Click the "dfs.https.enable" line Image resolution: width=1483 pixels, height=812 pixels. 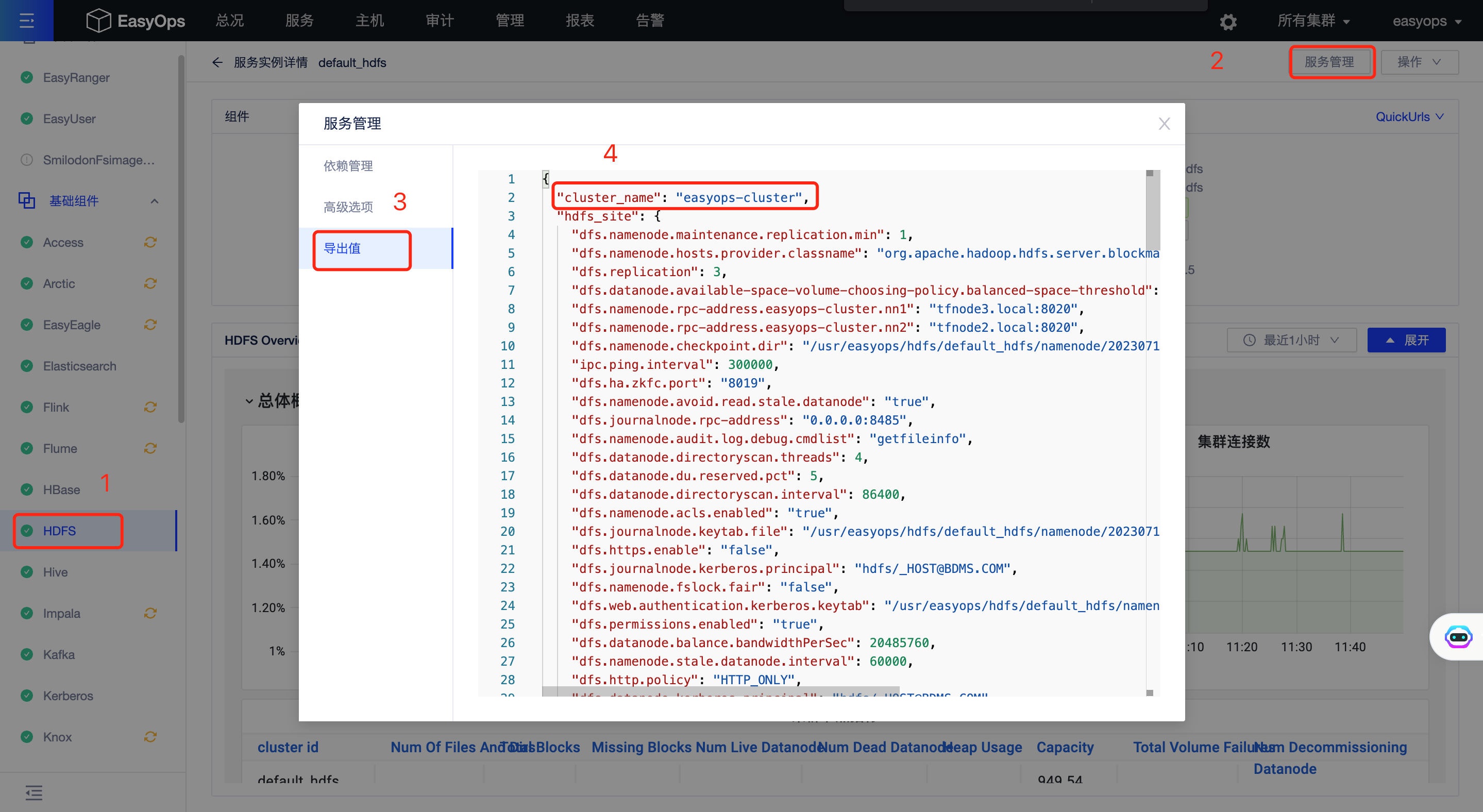click(x=675, y=550)
